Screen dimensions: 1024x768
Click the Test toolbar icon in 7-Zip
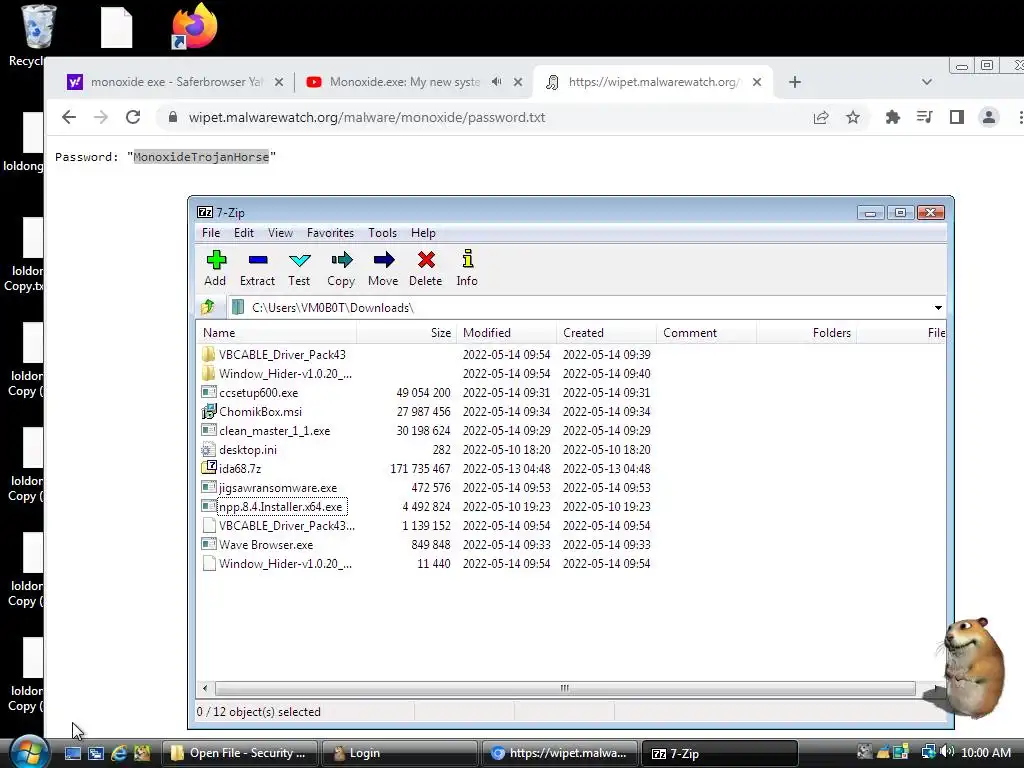click(x=299, y=268)
